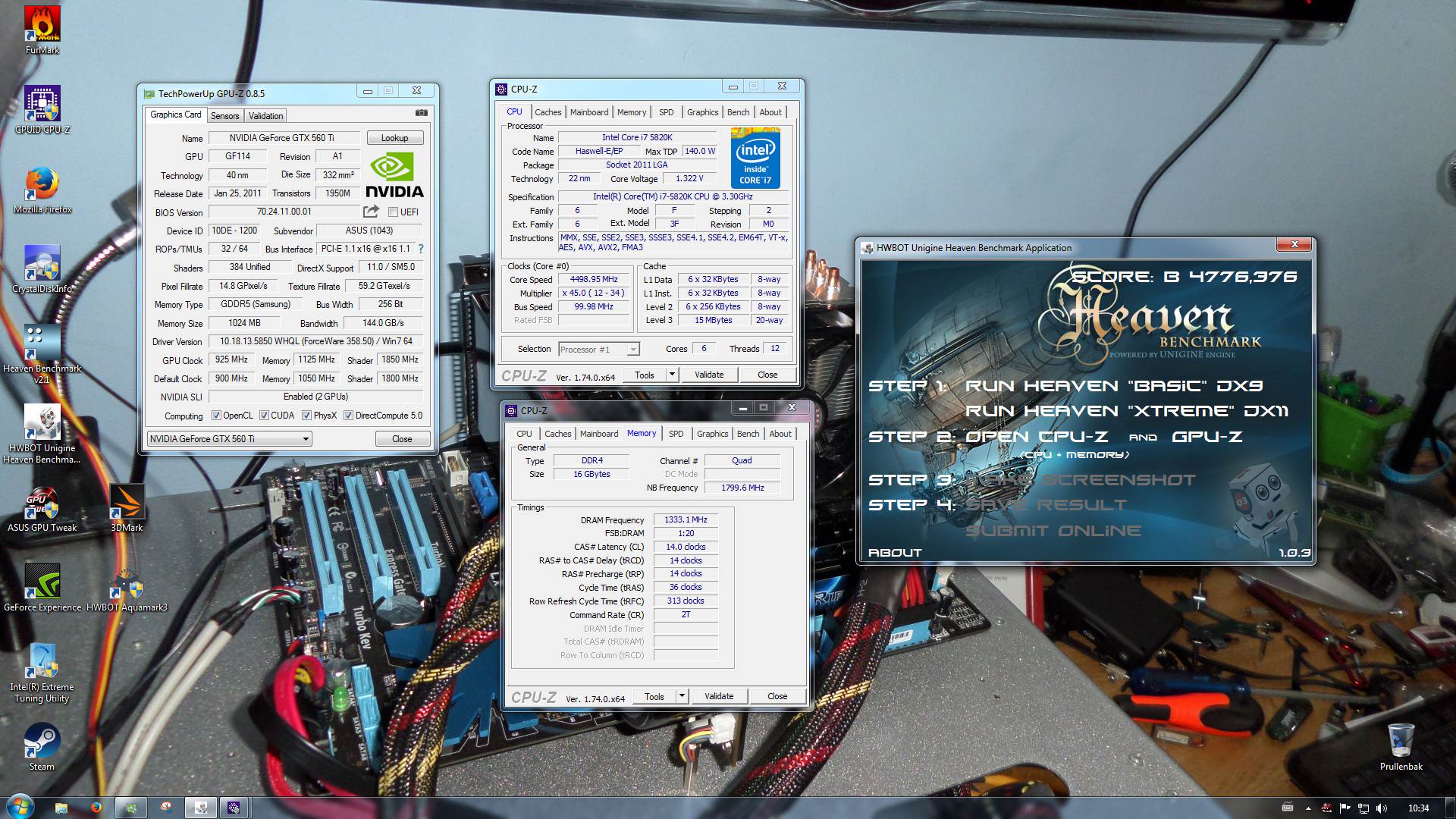
Task: Click the Close button in GPU-Z
Action: [x=402, y=439]
